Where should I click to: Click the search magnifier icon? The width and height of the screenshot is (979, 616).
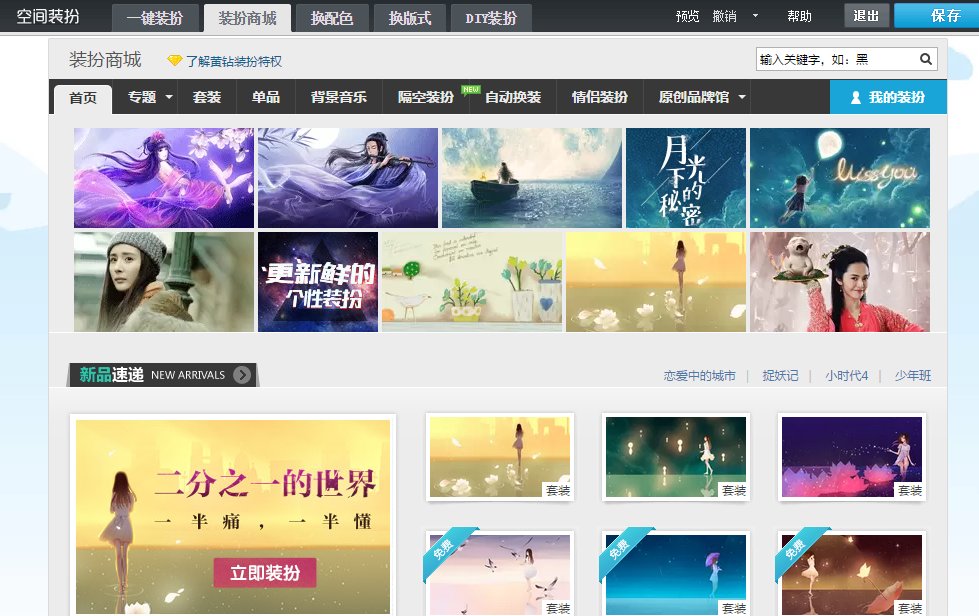926,59
